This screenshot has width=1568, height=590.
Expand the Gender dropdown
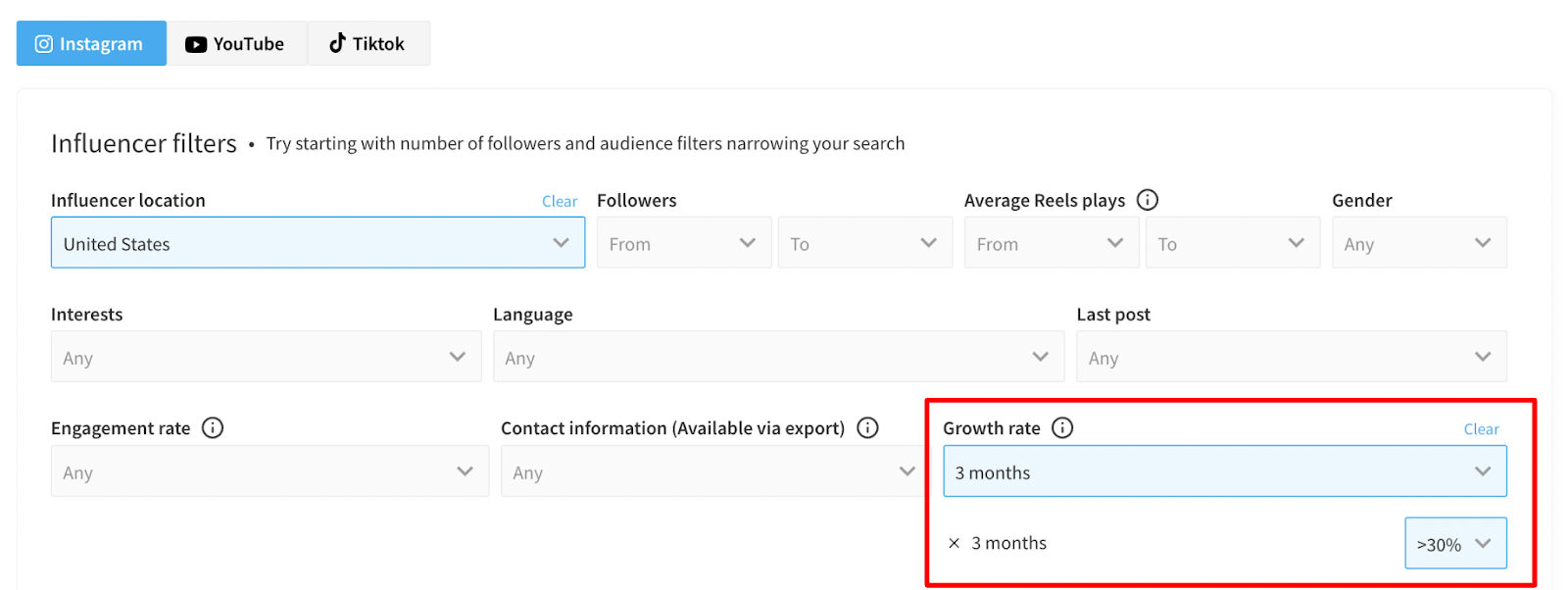(1419, 243)
